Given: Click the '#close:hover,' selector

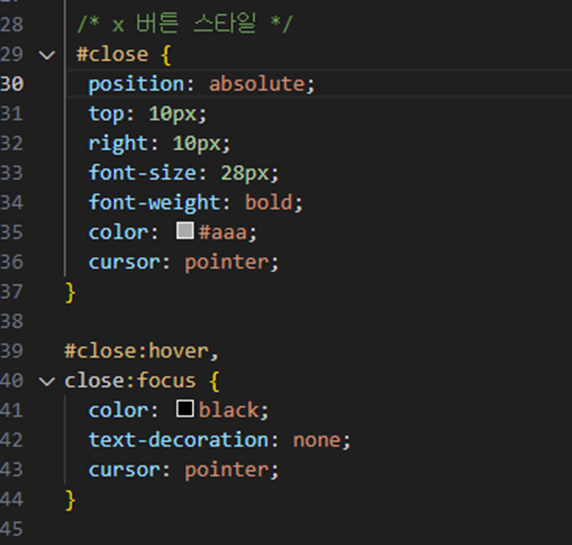Looking at the screenshot, I should (142, 351).
